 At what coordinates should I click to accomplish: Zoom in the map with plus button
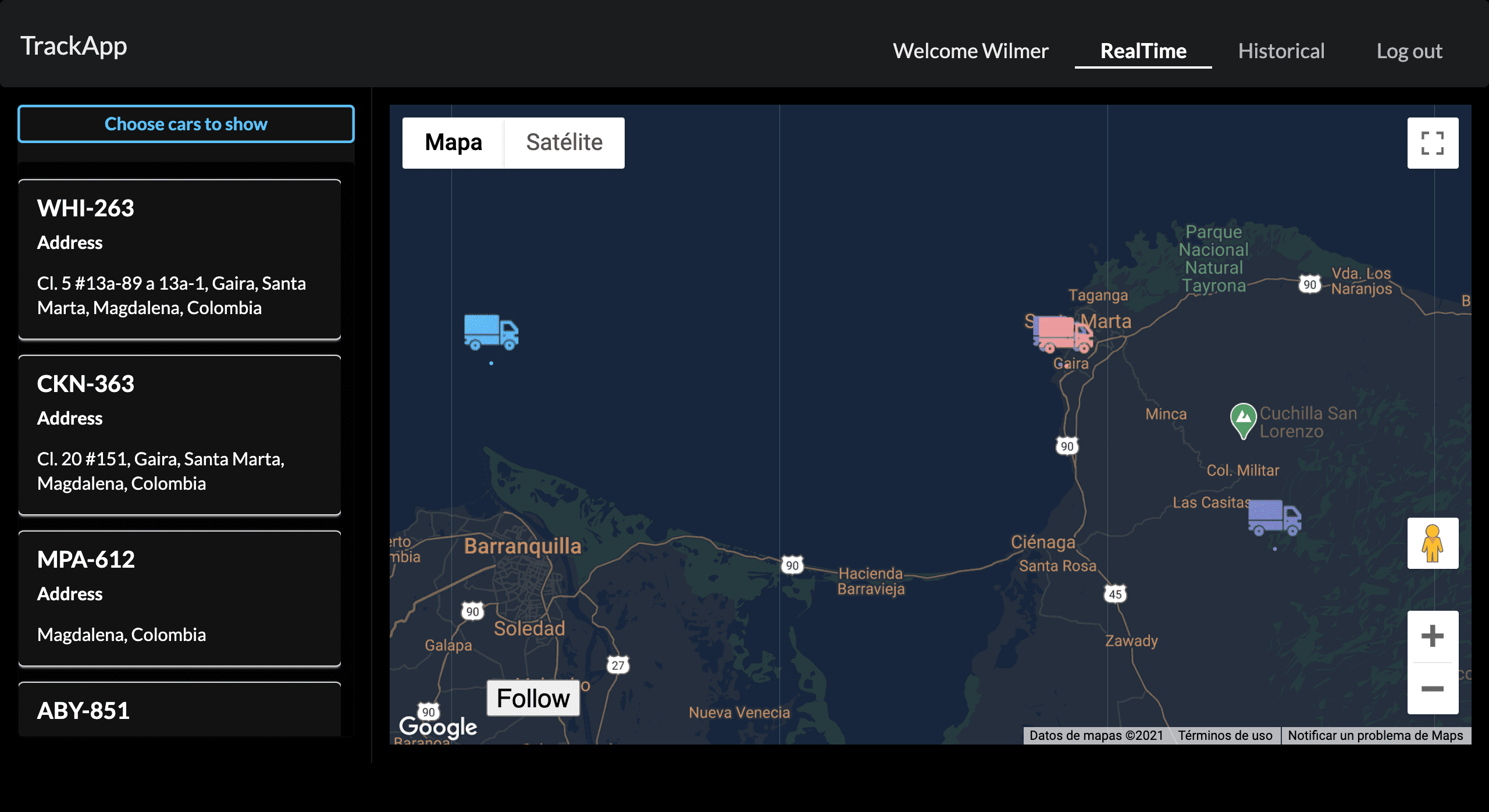pos(1432,636)
